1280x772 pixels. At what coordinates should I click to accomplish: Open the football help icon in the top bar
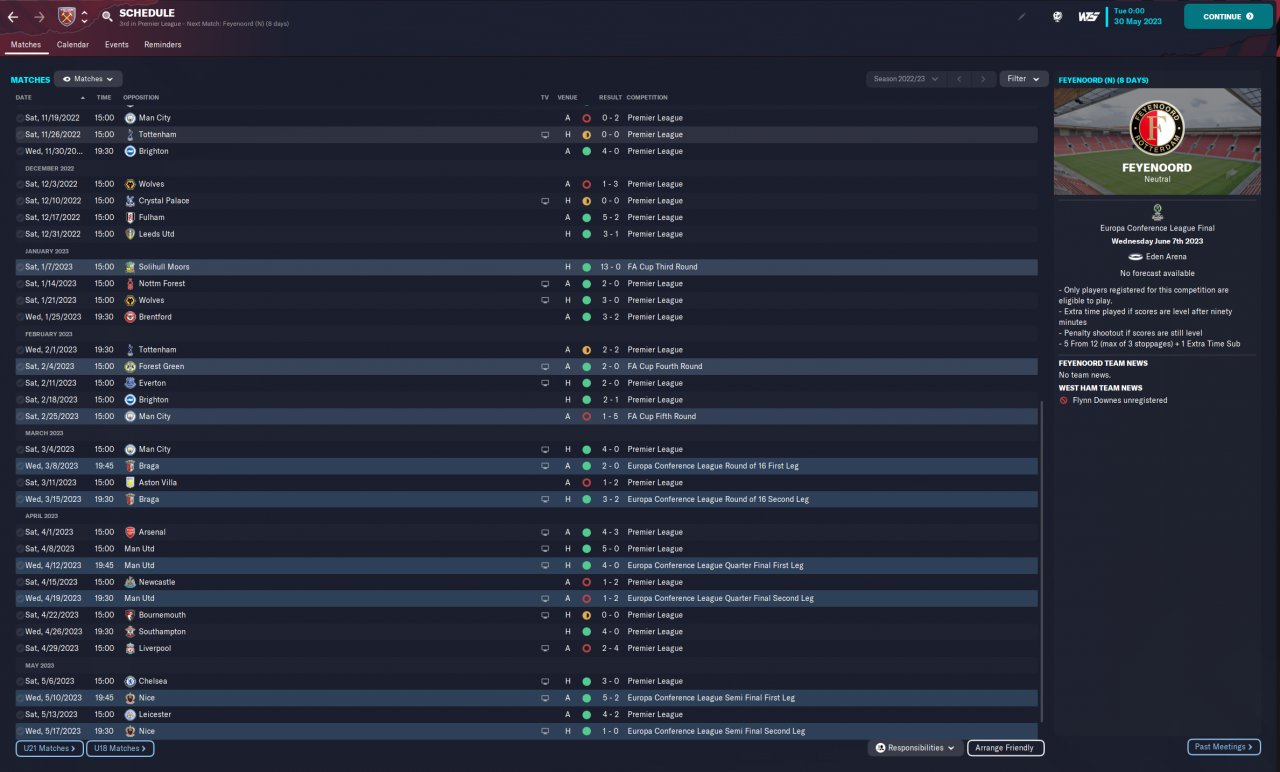pos(1058,17)
